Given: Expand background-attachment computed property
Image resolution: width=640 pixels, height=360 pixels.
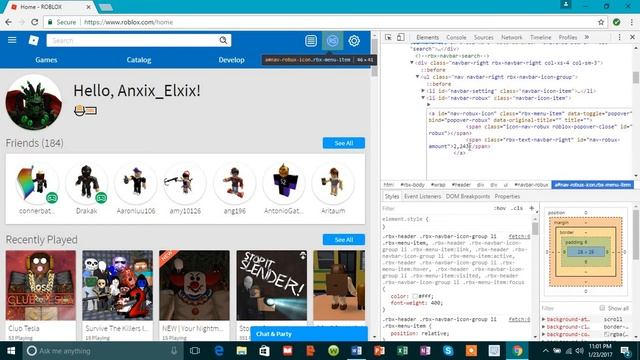Looking at the screenshot, I should pos(543,319).
